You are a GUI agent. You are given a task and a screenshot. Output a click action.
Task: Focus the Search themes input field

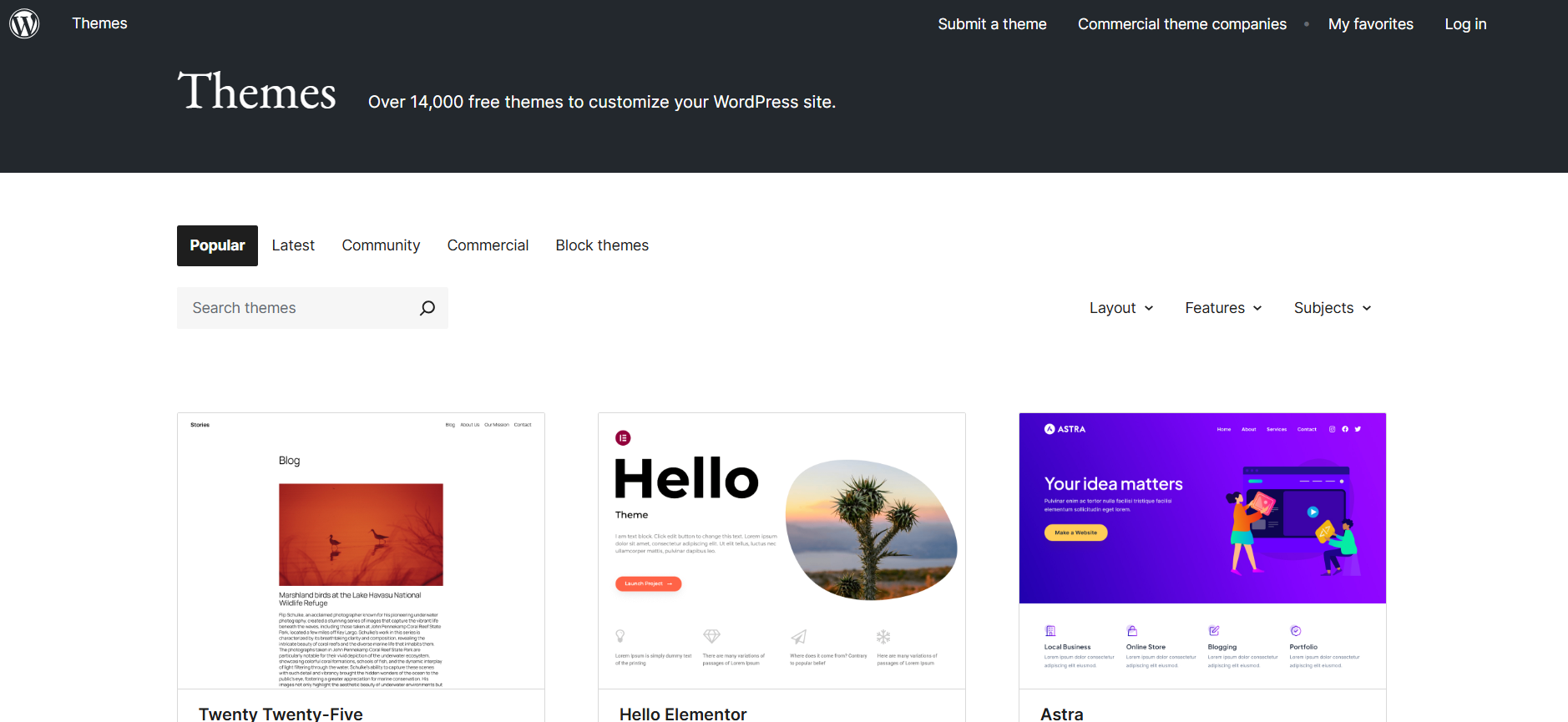tap(312, 308)
